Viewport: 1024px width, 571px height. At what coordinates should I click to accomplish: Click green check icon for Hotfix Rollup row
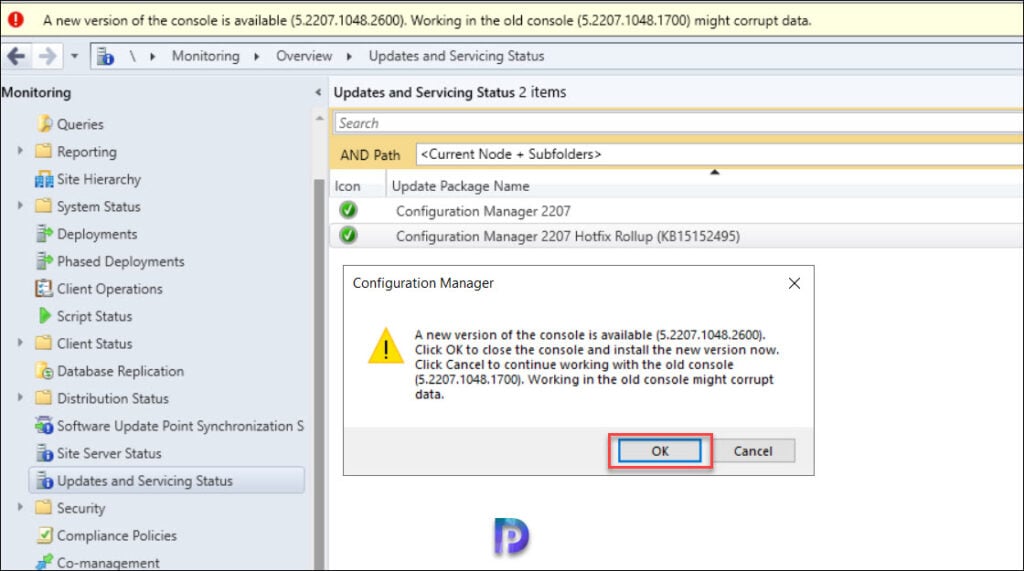(348, 235)
